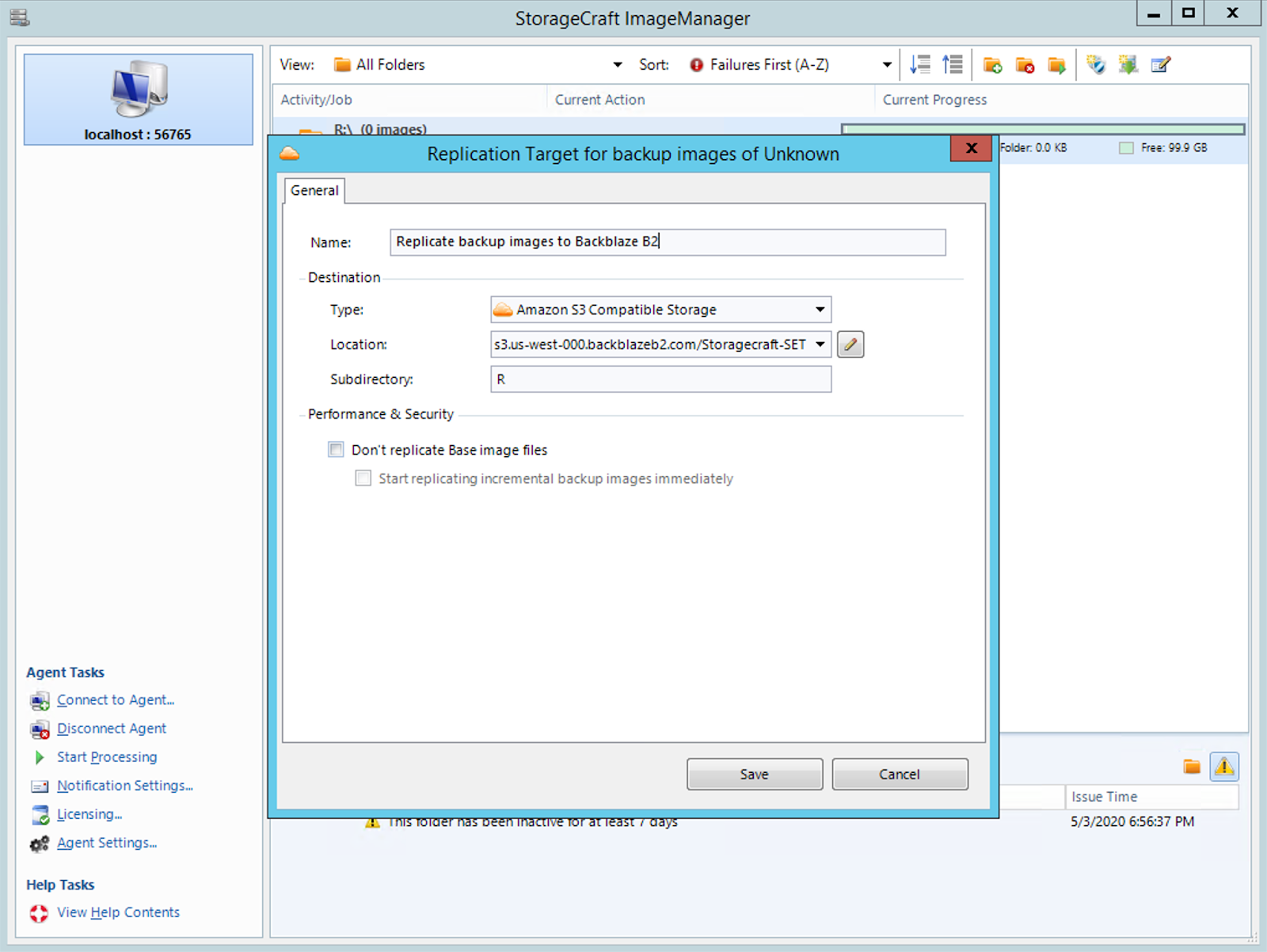Click the start folder processing icon
The image size is (1267, 952).
pos(1057,65)
